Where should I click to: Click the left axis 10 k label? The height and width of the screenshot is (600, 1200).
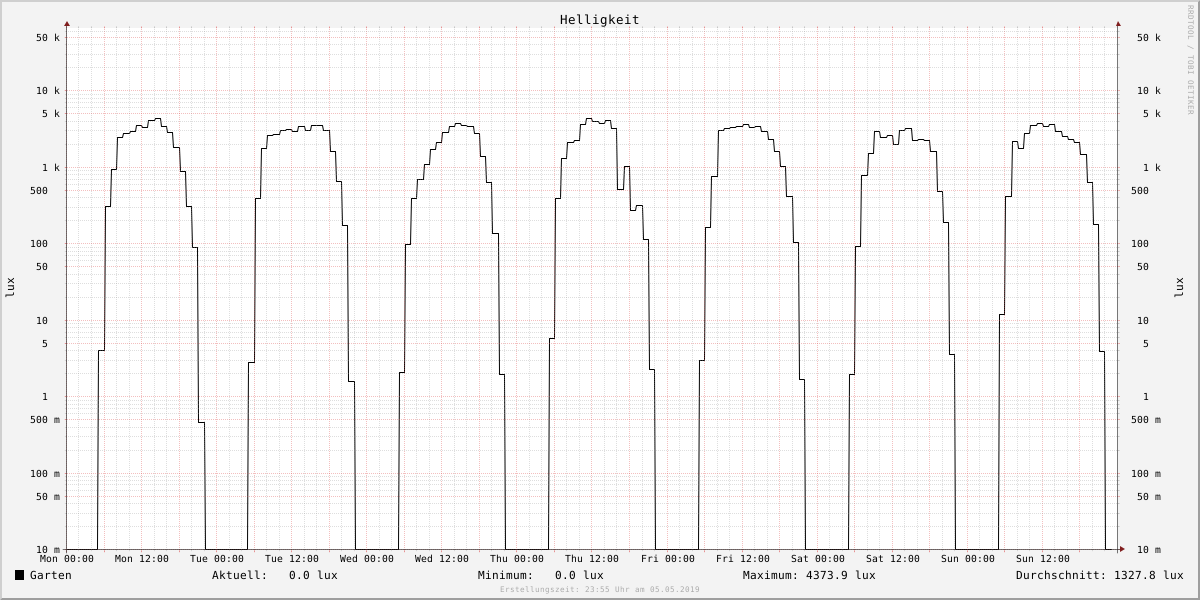[48, 91]
